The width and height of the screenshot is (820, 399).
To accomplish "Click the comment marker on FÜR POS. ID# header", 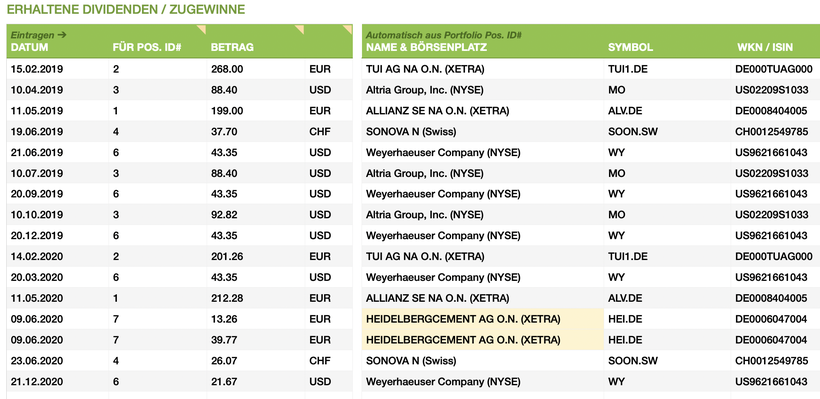I will [x=202, y=28].
